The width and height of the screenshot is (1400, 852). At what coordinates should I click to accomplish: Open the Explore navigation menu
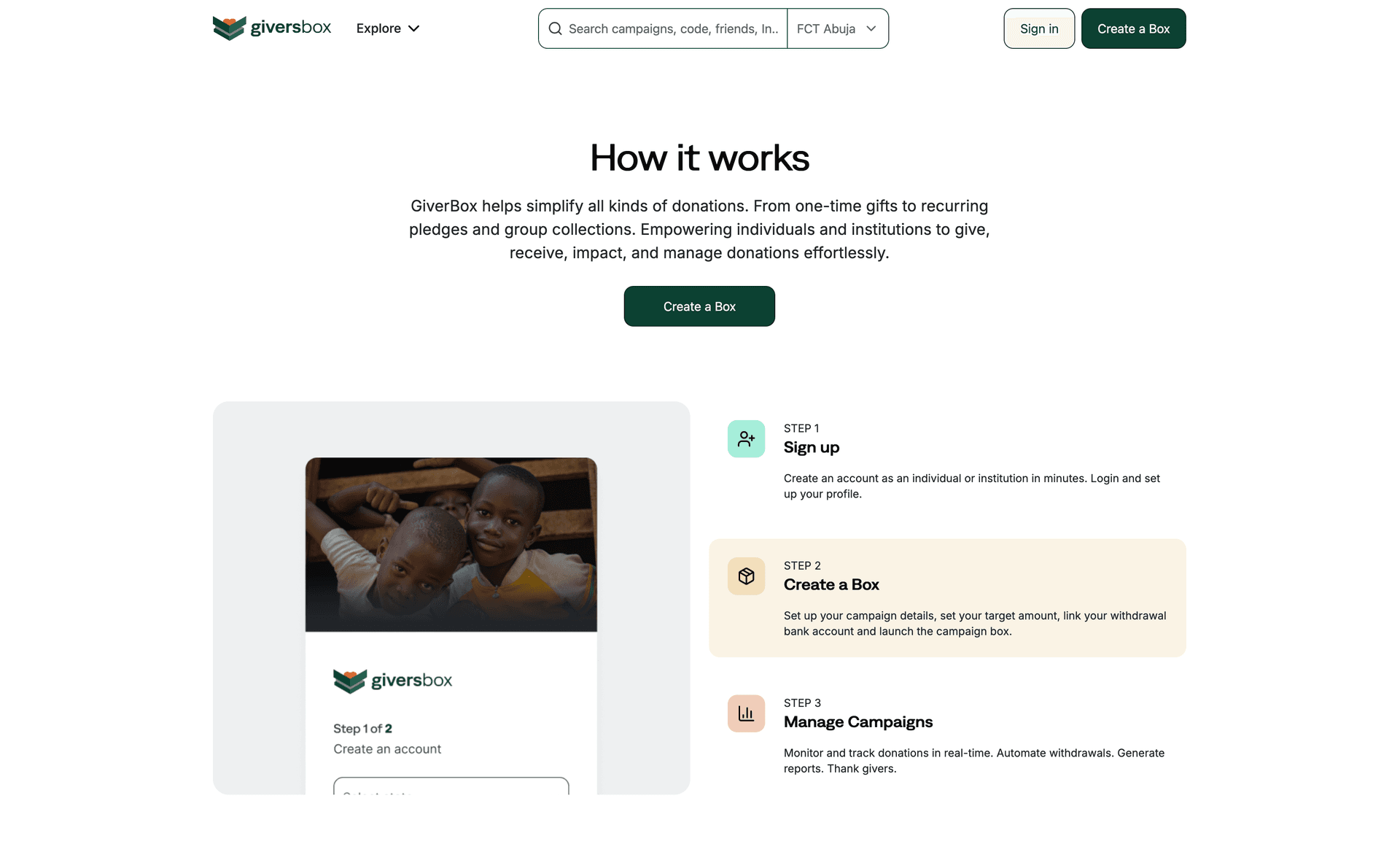pyautogui.click(x=378, y=28)
